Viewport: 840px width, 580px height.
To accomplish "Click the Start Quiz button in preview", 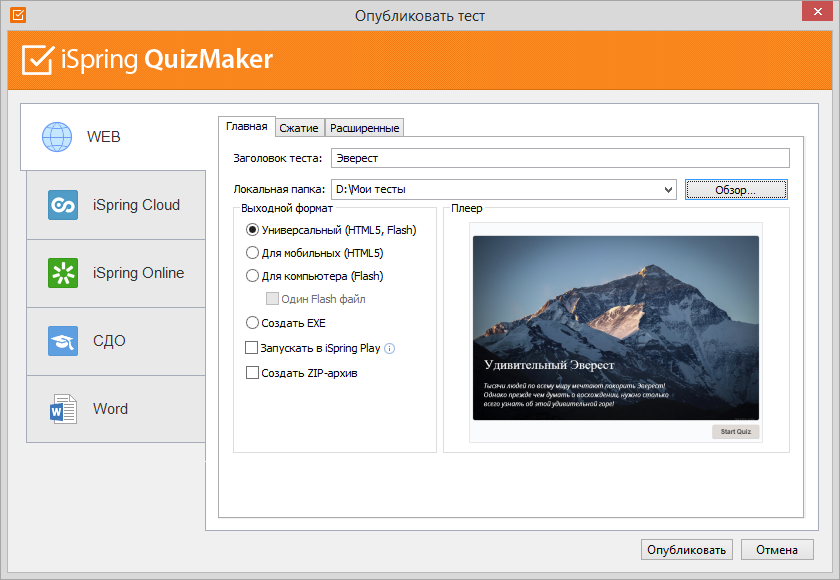I will point(736,432).
